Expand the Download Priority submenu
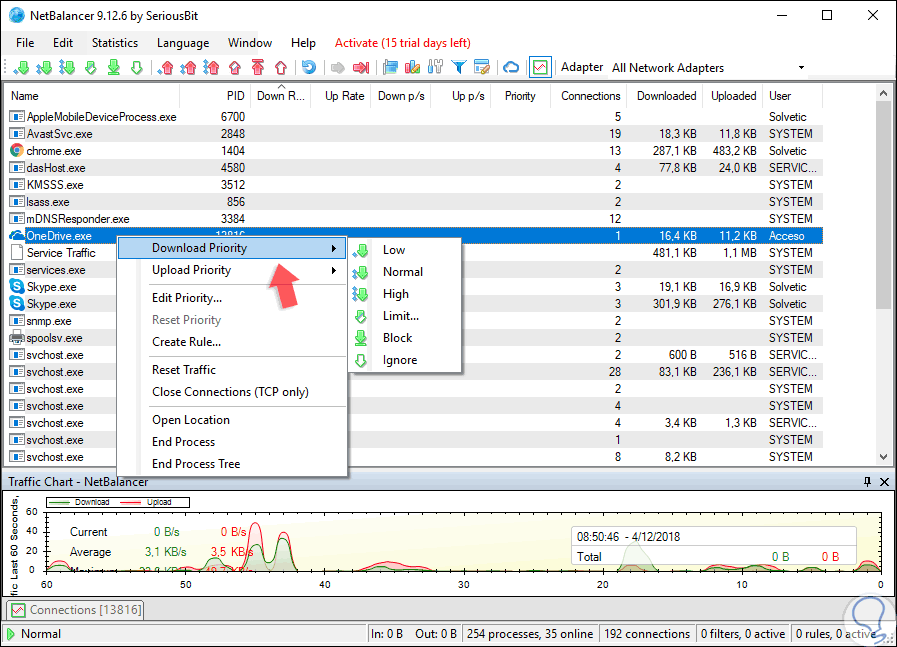This screenshot has height=647, width=897. click(232, 248)
